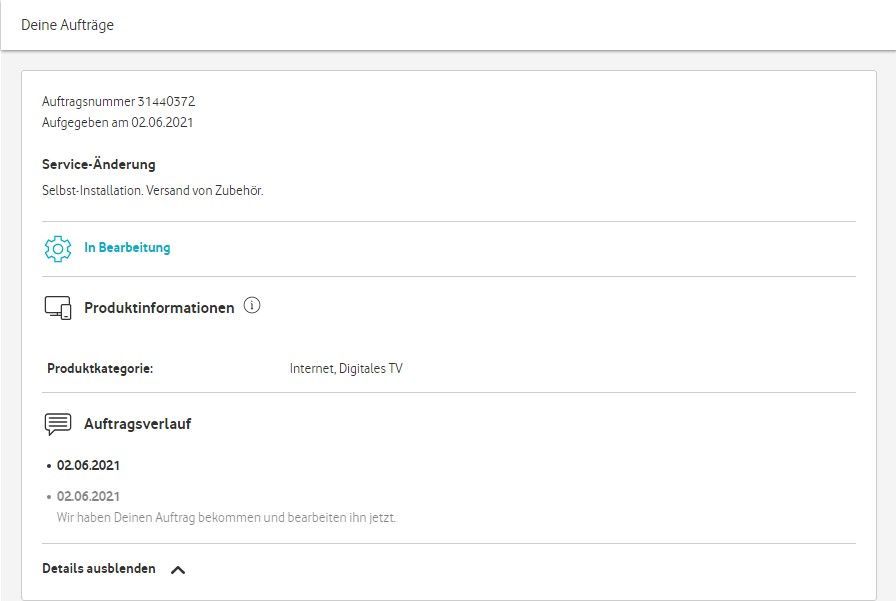896x601 pixels.
Task: Click the device icon beside Produktinformationen
Action: pyautogui.click(x=55, y=308)
